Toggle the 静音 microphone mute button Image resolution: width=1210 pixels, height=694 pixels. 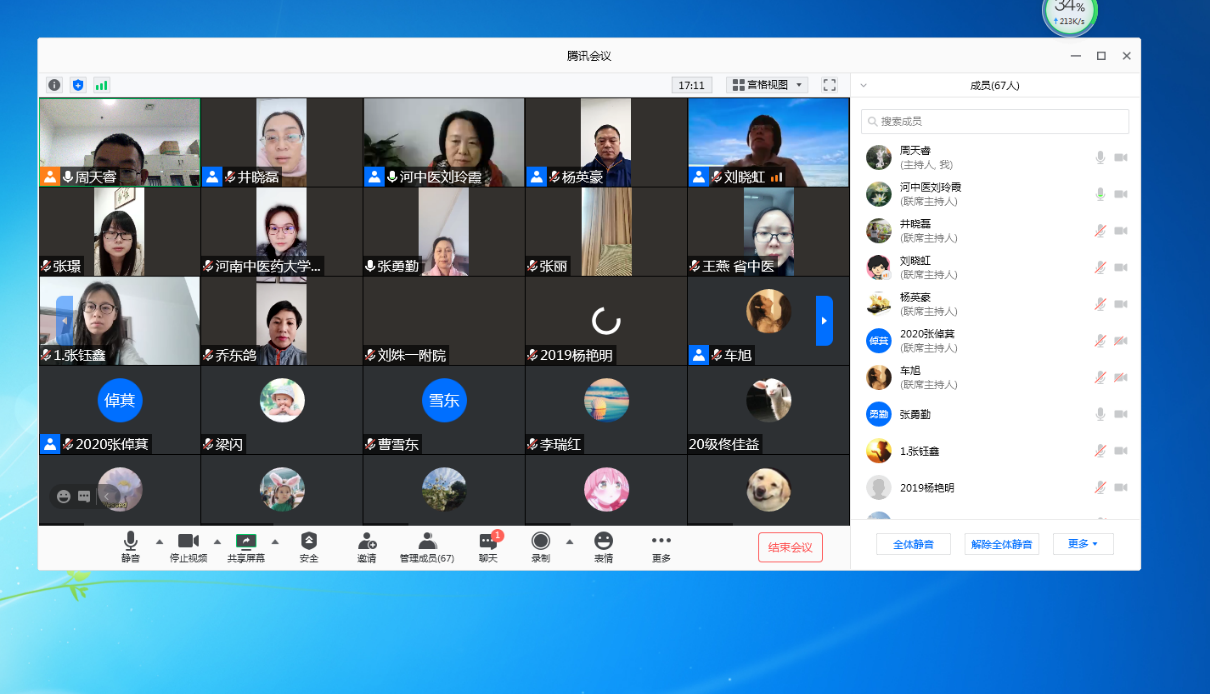point(131,541)
